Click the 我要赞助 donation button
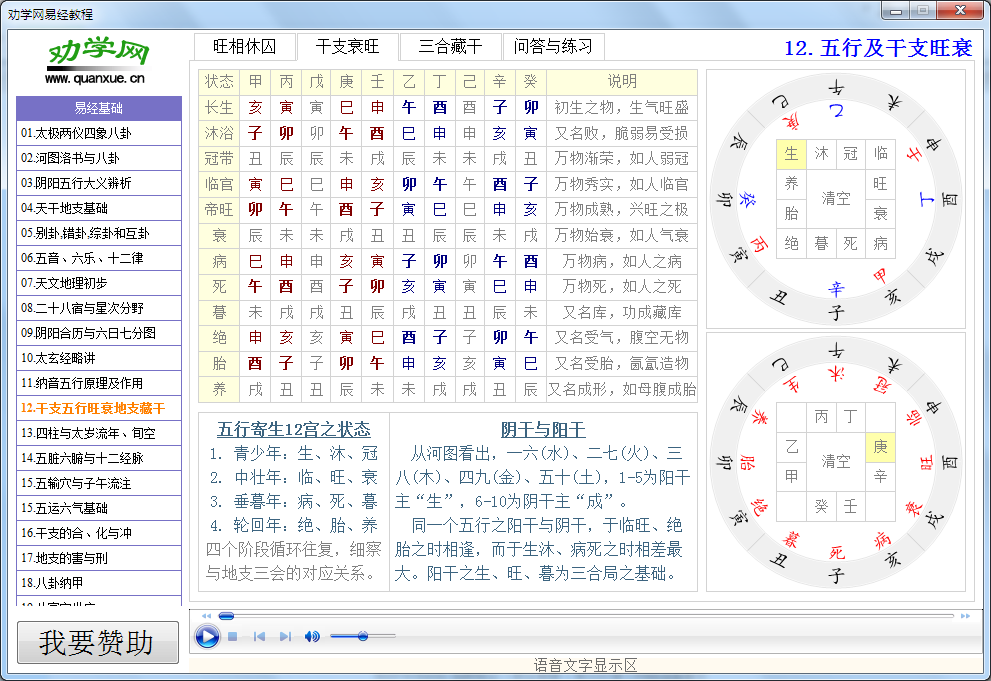 (97, 643)
